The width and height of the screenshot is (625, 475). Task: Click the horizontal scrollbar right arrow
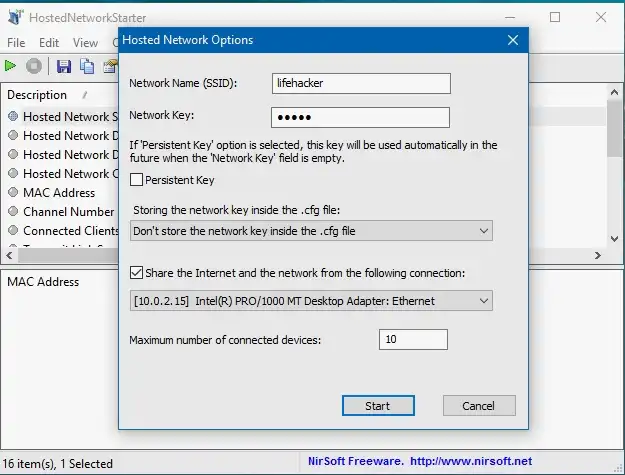point(597,255)
